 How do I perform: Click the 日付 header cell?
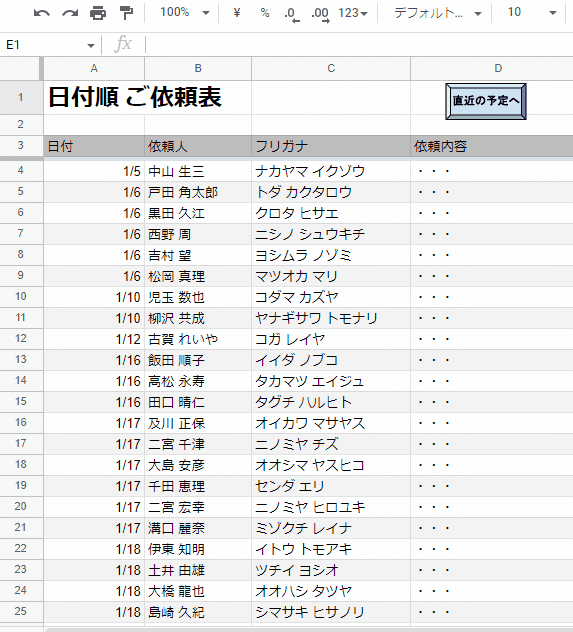[x=94, y=146]
